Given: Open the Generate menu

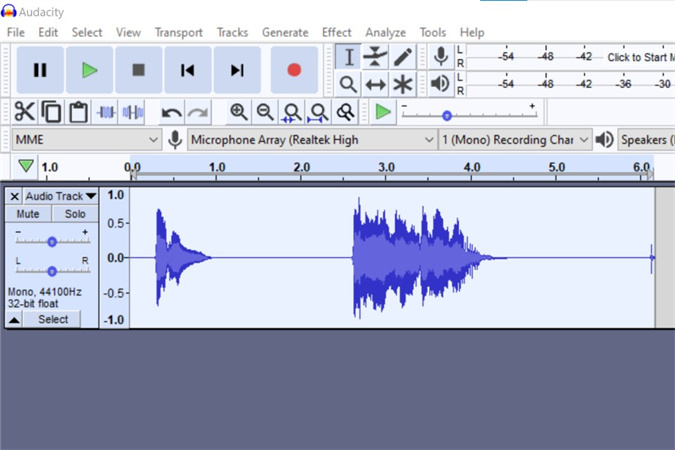Looking at the screenshot, I should (285, 32).
